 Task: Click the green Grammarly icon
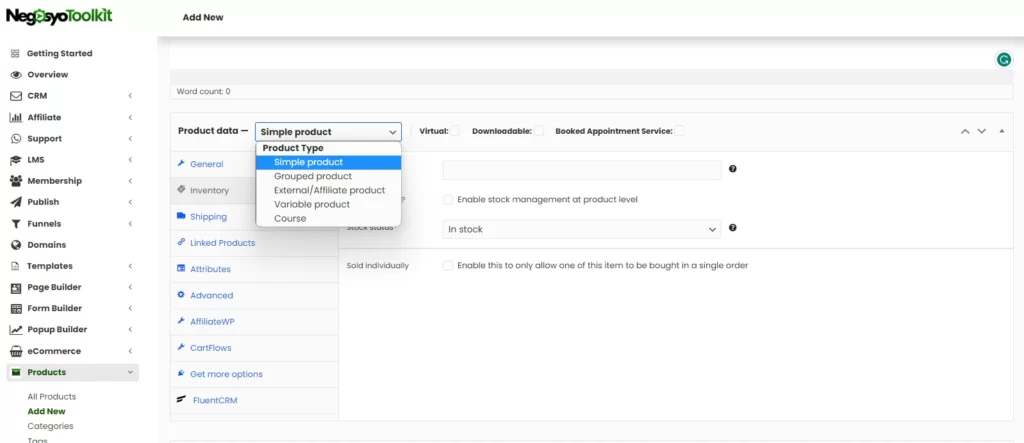(1003, 60)
